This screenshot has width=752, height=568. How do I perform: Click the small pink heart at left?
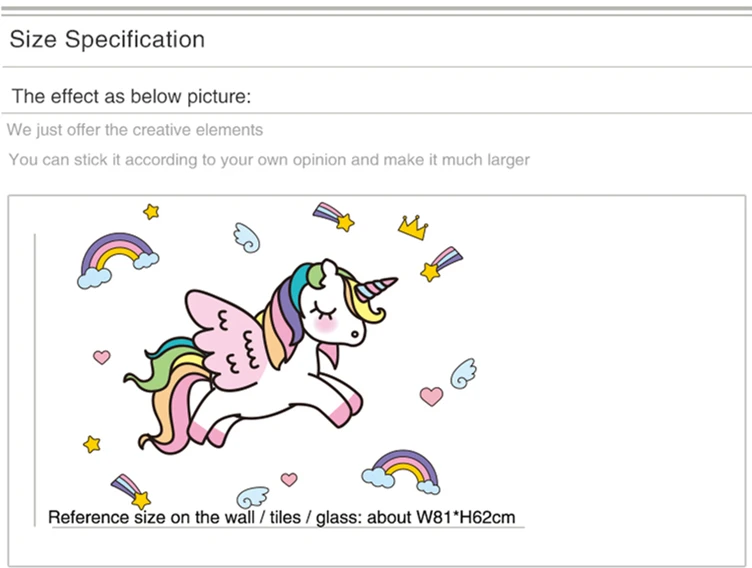tap(102, 357)
